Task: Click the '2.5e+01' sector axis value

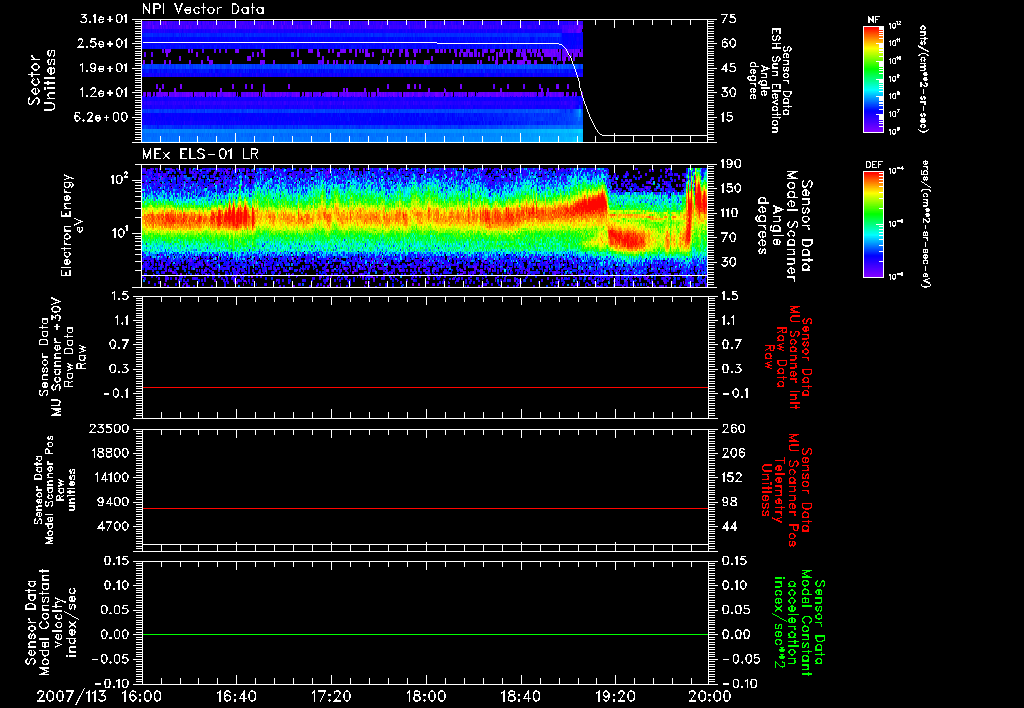Action: (103, 43)
